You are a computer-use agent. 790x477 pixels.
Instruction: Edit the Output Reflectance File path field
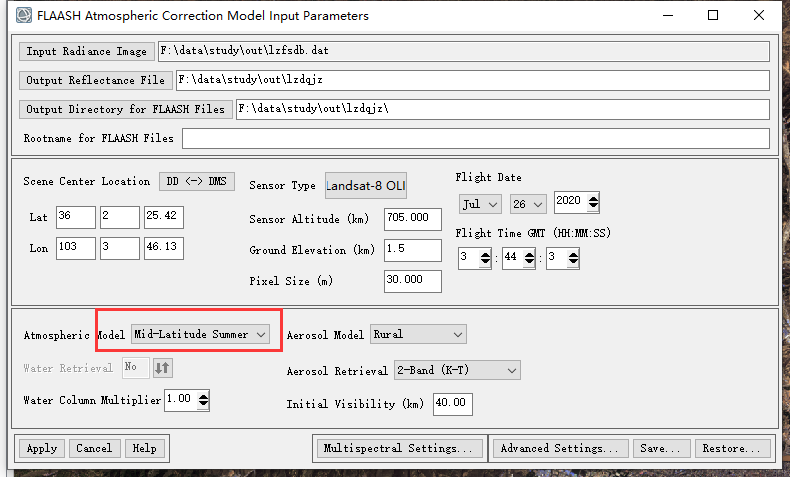(x=473, y=80)
